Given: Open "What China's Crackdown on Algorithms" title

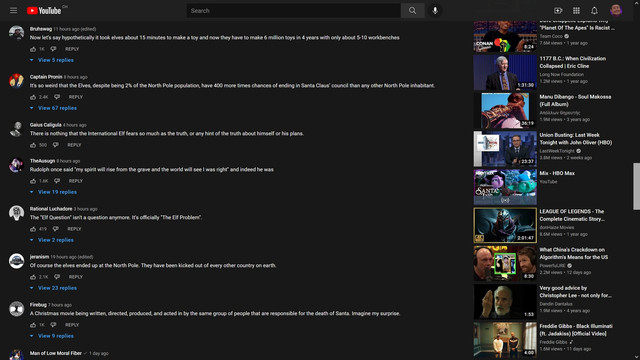Looking at the screenshot, I should [573, 253].
